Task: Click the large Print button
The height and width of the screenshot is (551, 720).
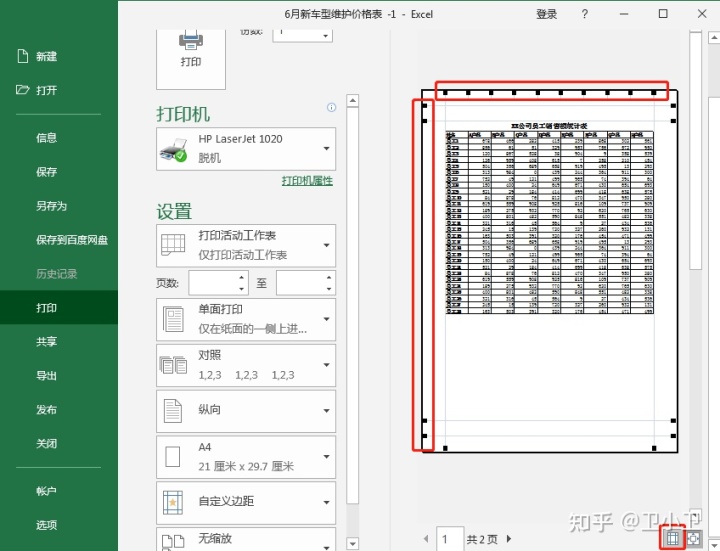Action: (x=191, y=59)
